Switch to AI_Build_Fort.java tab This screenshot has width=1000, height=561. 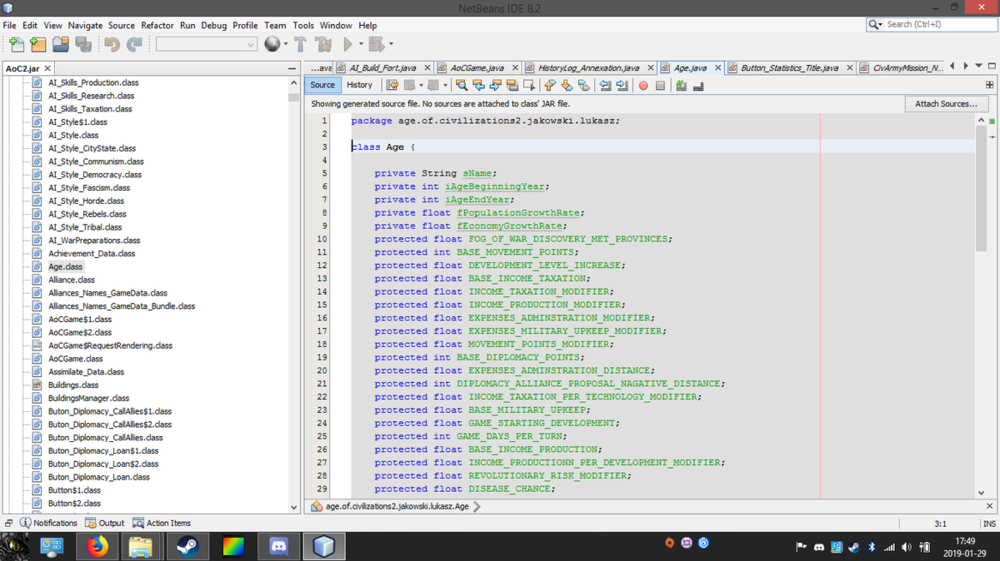coord(383,68)
